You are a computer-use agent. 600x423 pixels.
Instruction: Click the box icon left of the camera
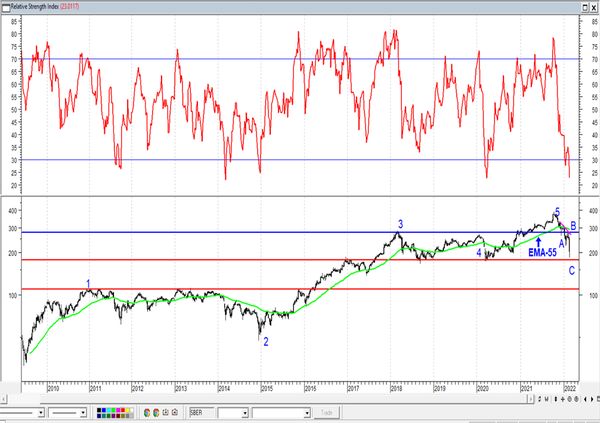click(x=165, y=412)
